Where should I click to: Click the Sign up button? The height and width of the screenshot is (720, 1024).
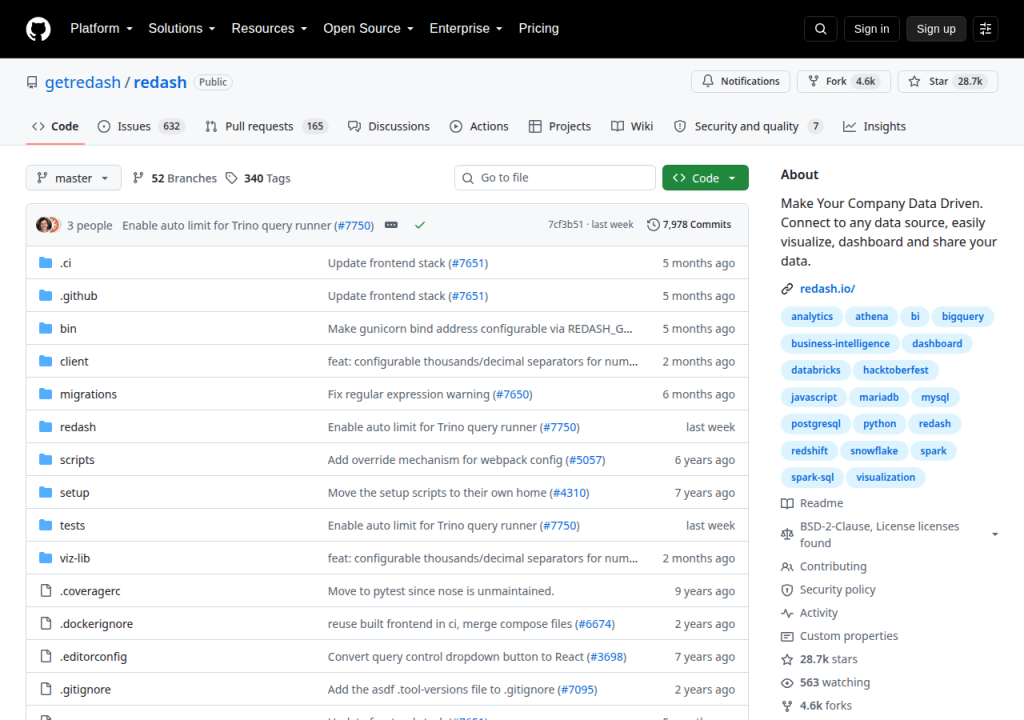coord(936,29)
